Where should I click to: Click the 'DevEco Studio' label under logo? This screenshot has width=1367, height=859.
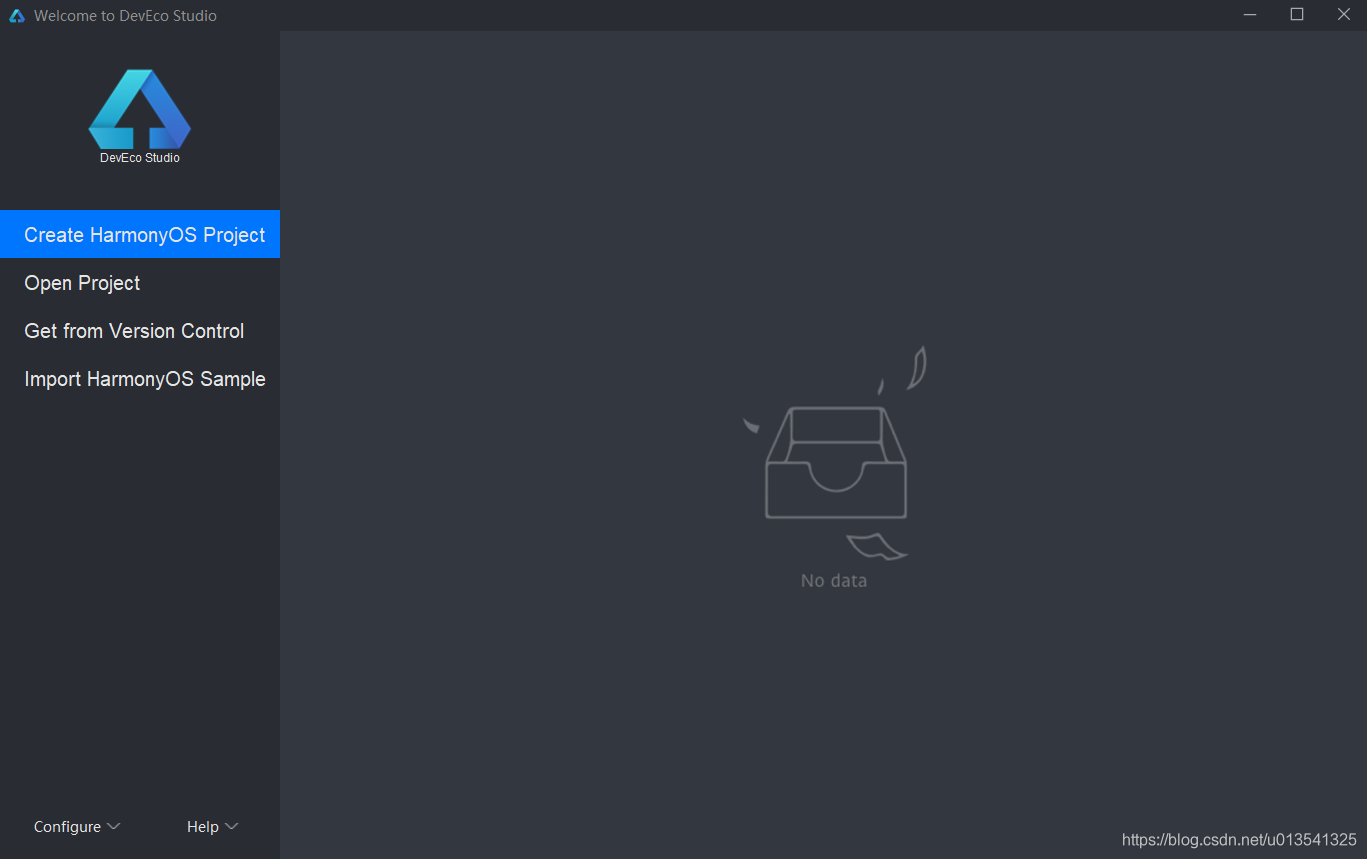tap(140, 158)
